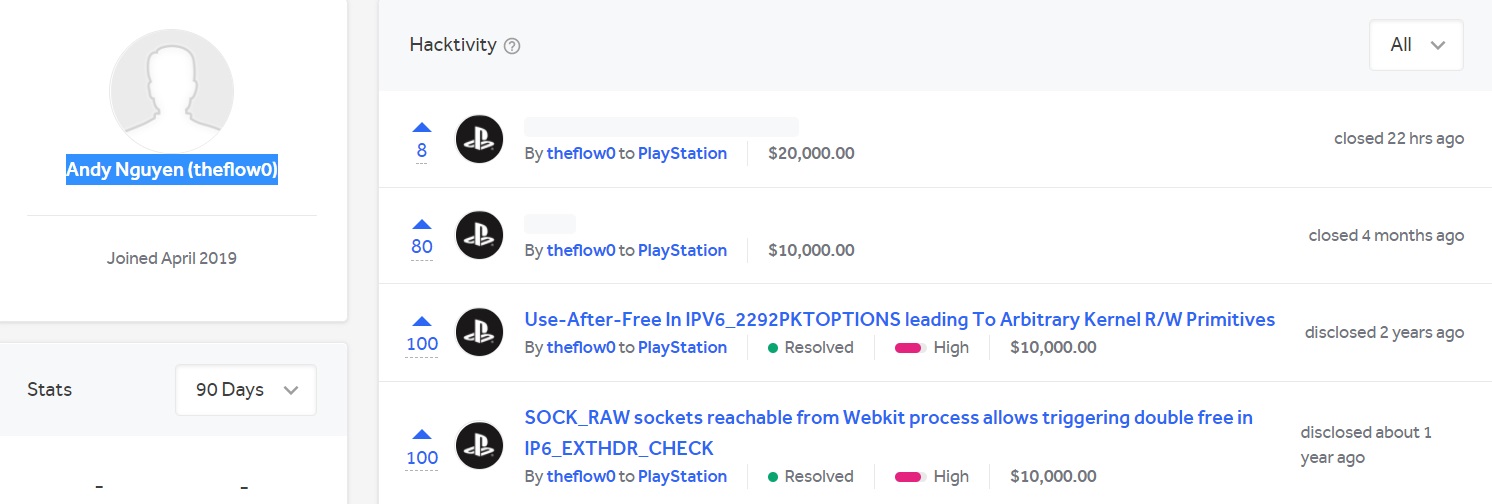Click PlayStation program link on the 80-vote report
The width and height of the screenshot is (1492, 504).
pos(682,250)
